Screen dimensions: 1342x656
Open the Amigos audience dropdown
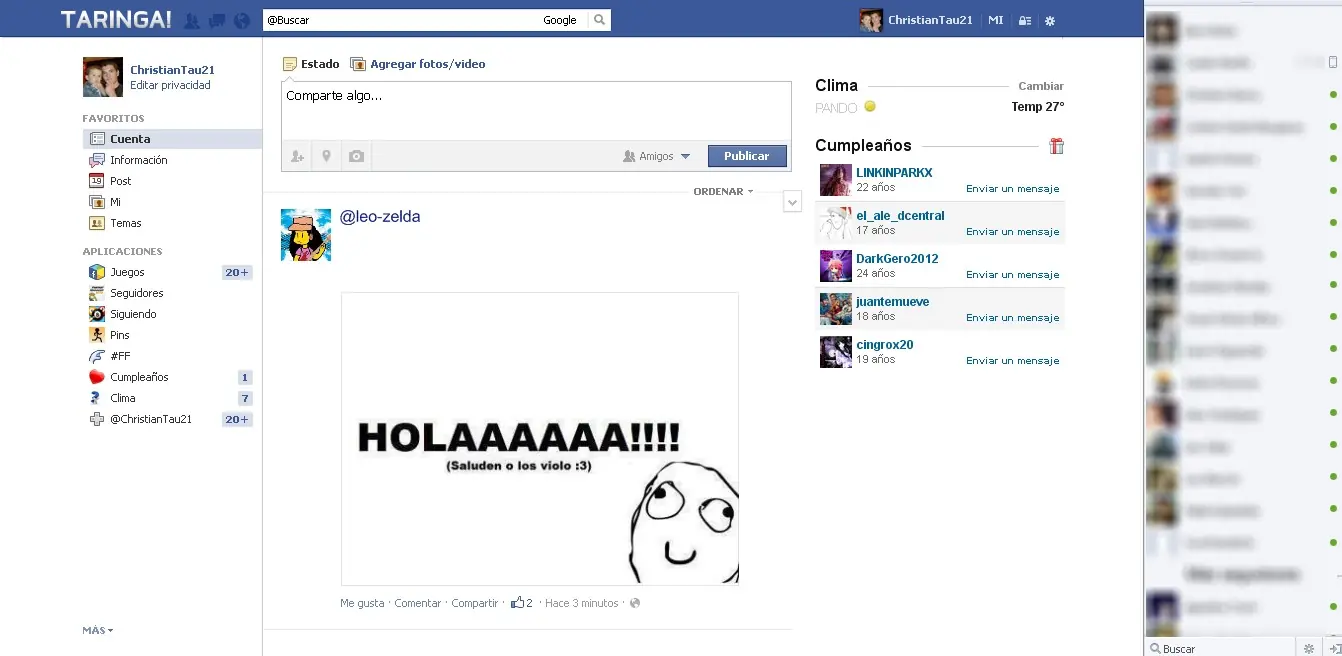tap(657, 156)
